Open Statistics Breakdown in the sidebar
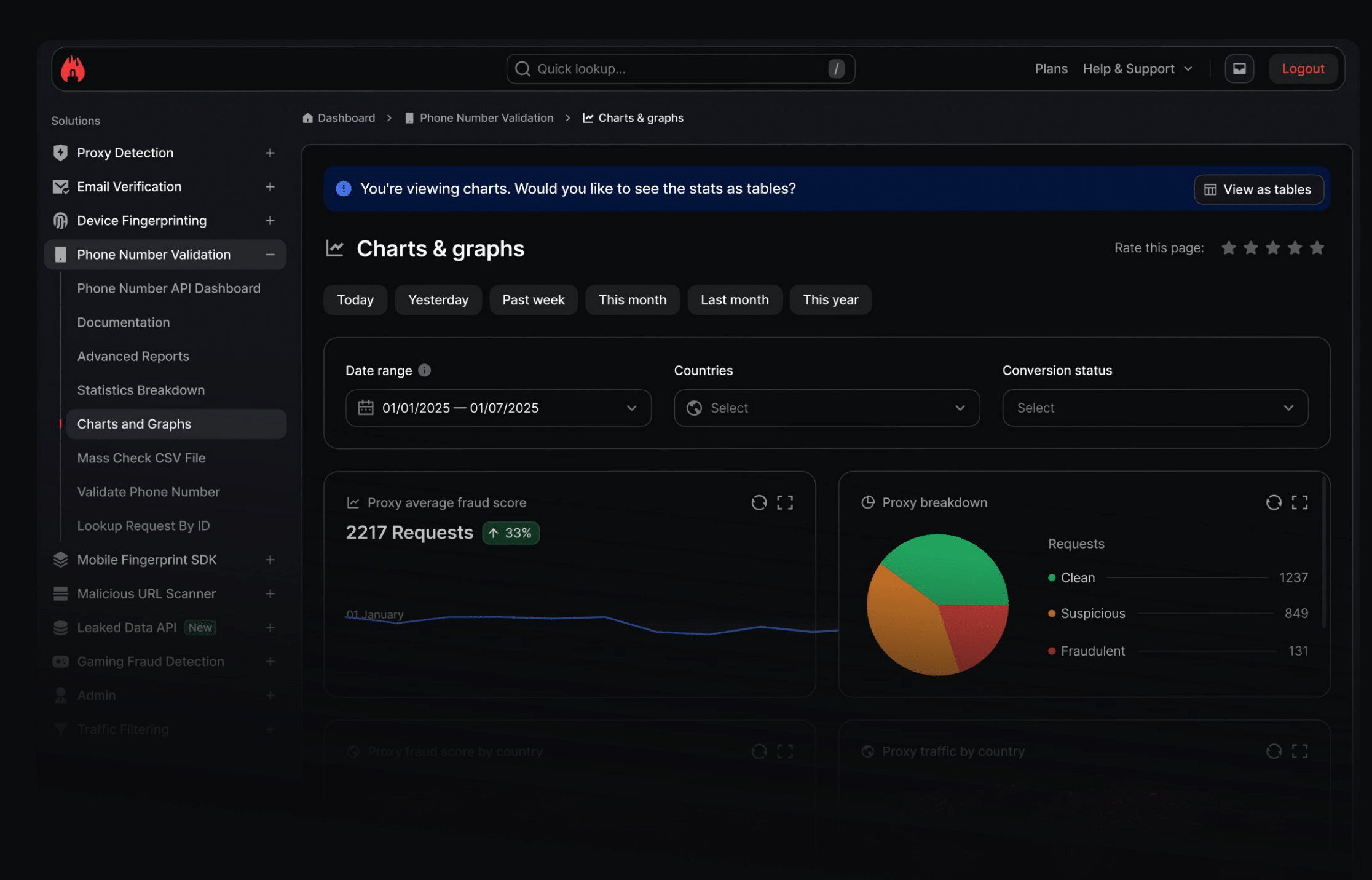This screenshot has width=1372, height=880. click(x=141, y=390)
